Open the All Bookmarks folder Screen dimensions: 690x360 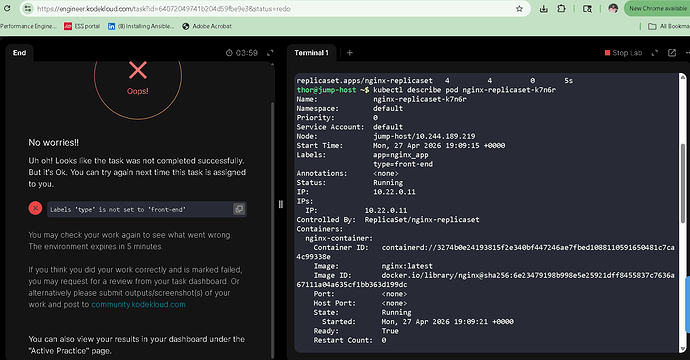point(669,26)
